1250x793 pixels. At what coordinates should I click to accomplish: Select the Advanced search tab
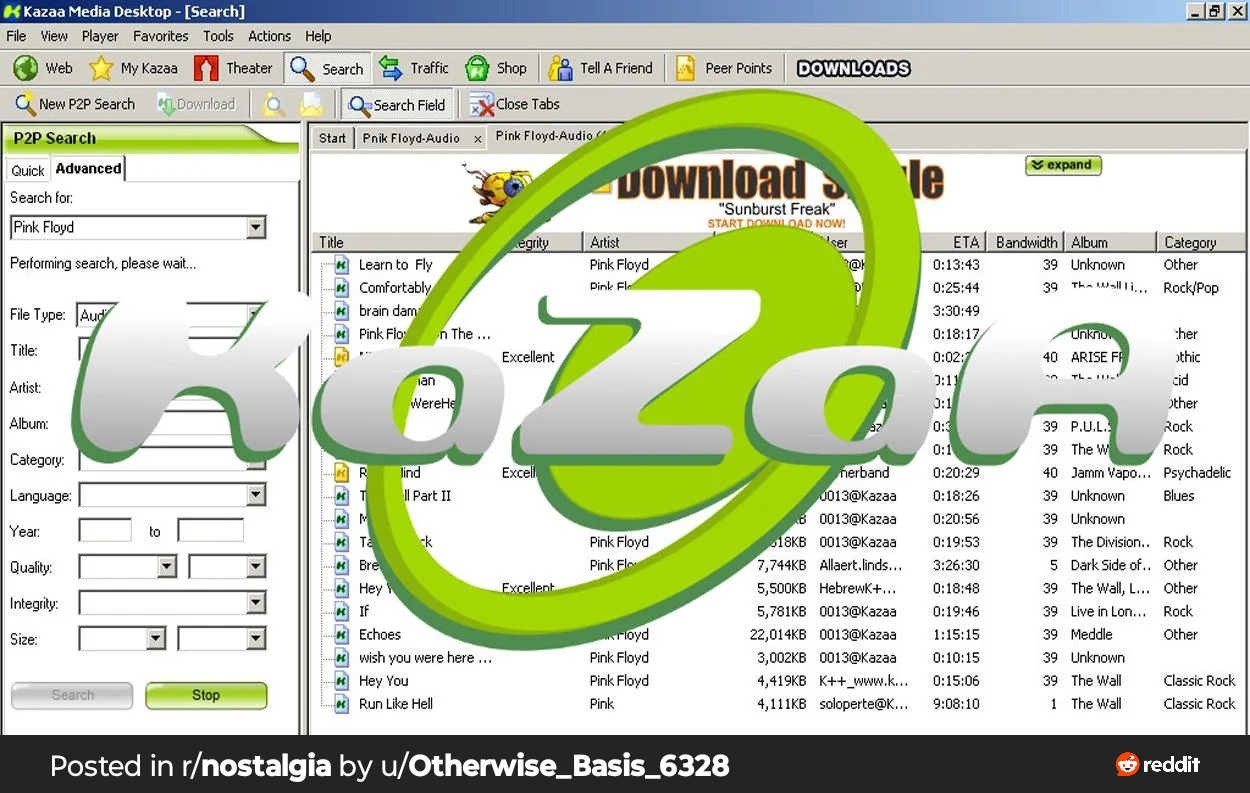coord(88,168)
